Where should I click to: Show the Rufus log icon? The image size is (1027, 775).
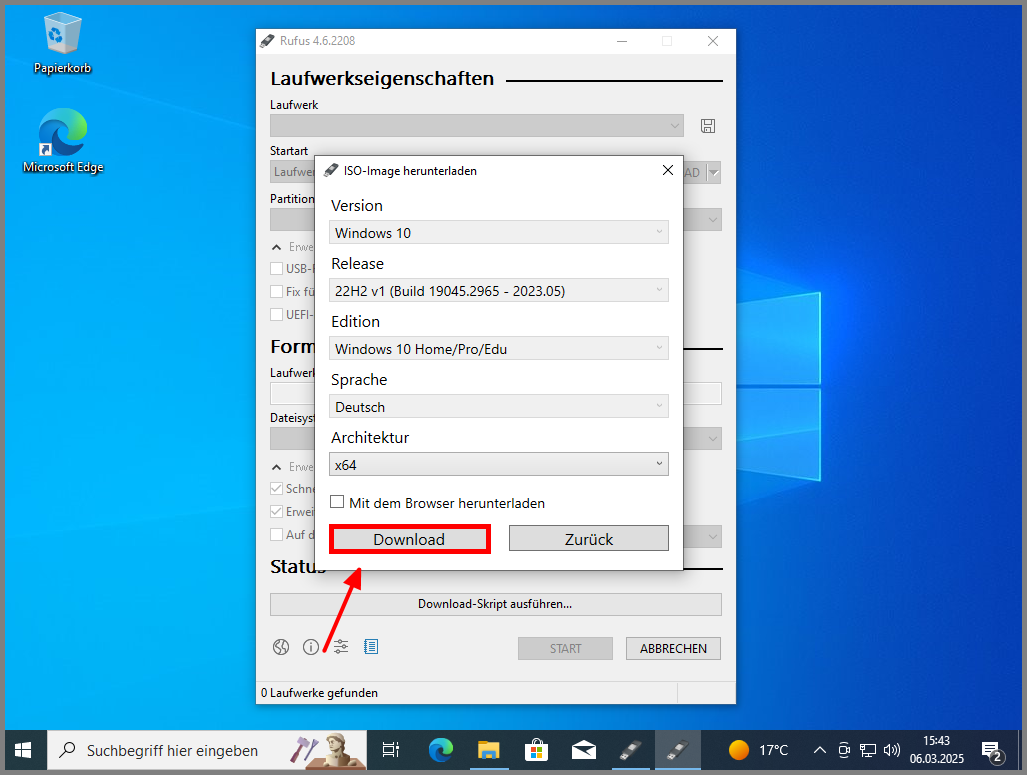click(x=371, y=647)
